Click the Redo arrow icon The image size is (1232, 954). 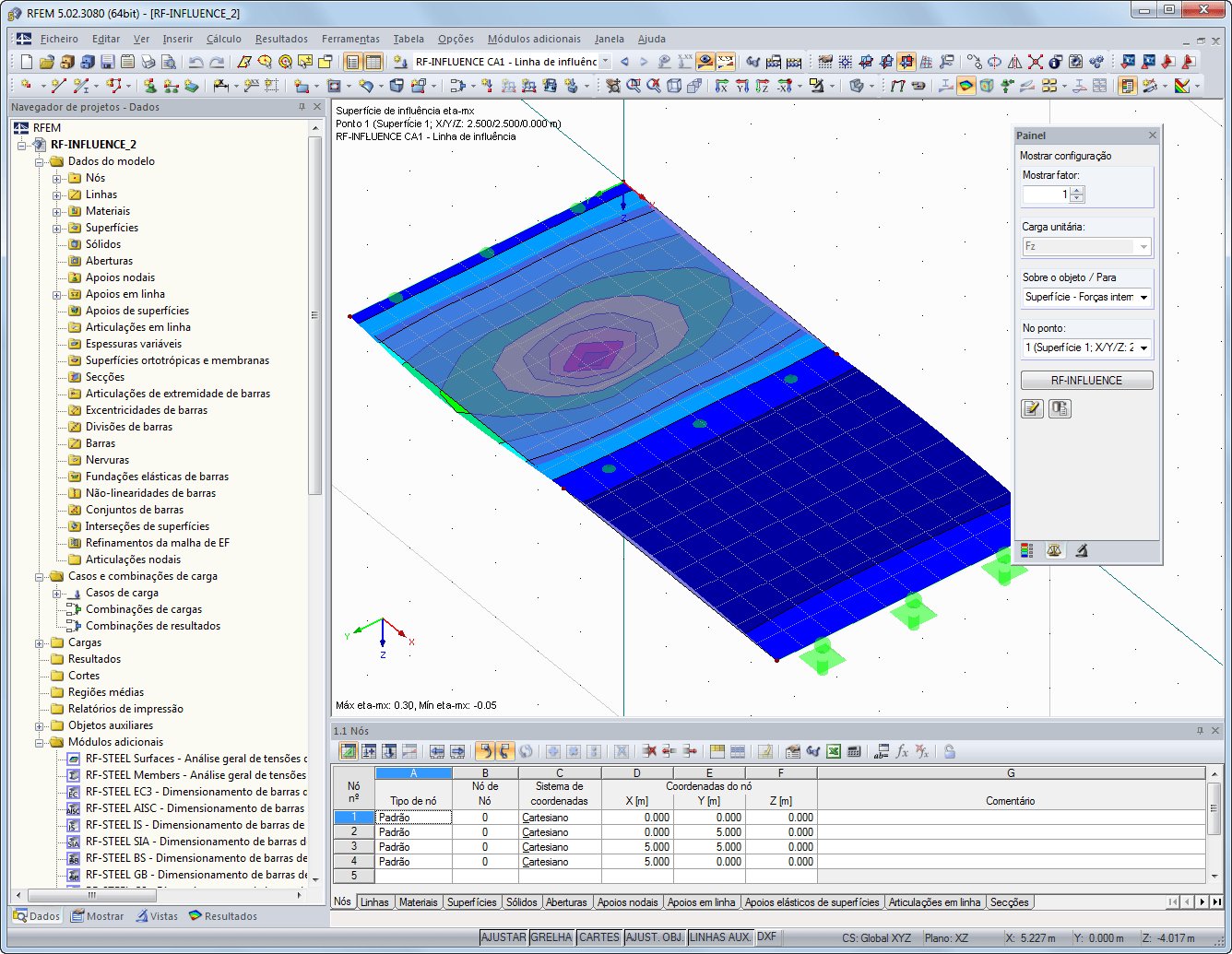[x=217, y=62]
